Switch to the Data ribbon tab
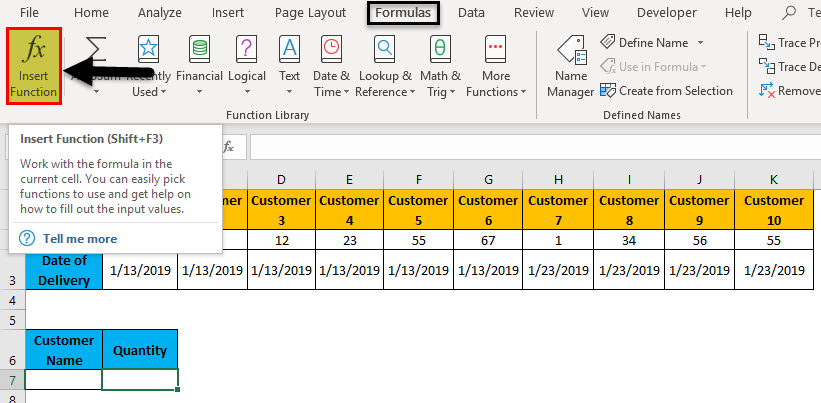The width and height of the screenshot is (821, 403). pyautogui.click(x=471, y=13)
